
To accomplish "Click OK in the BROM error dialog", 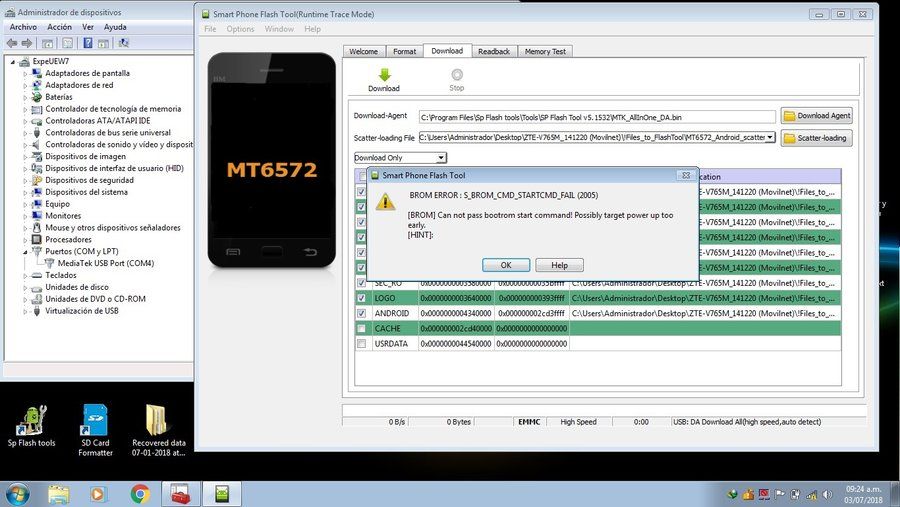I will [506, 265].
